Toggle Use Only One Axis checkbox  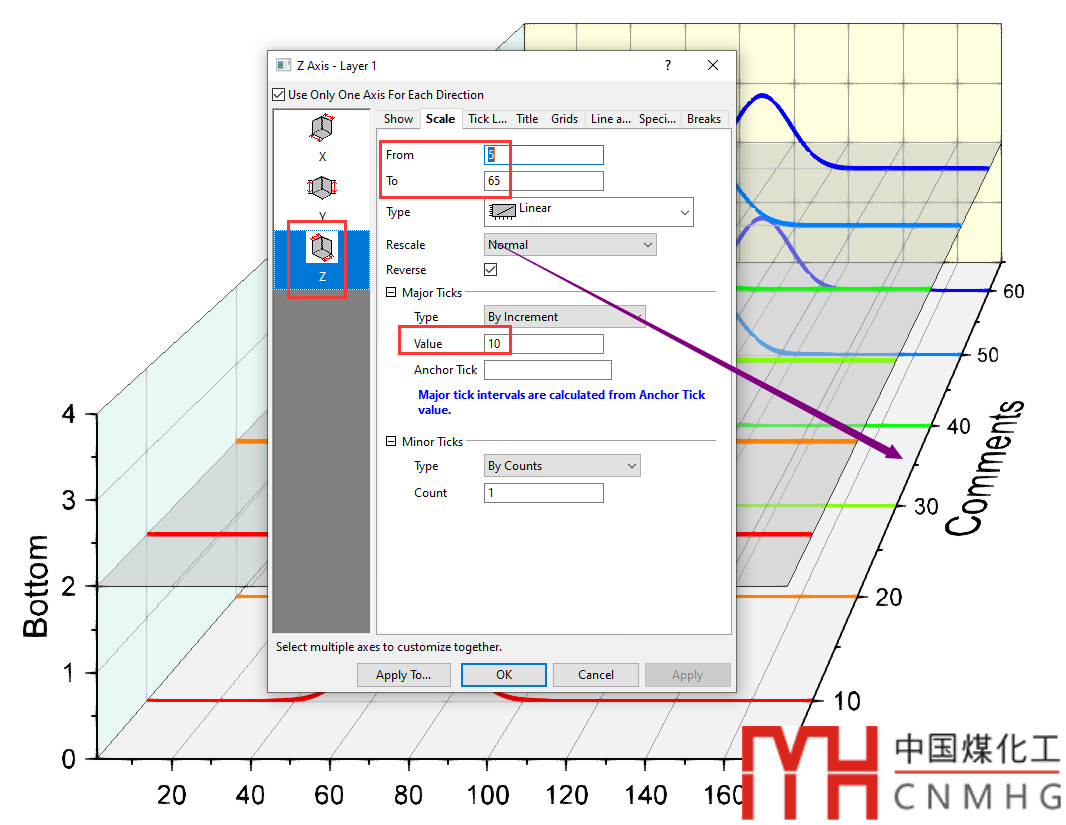[x=279, y=95]
